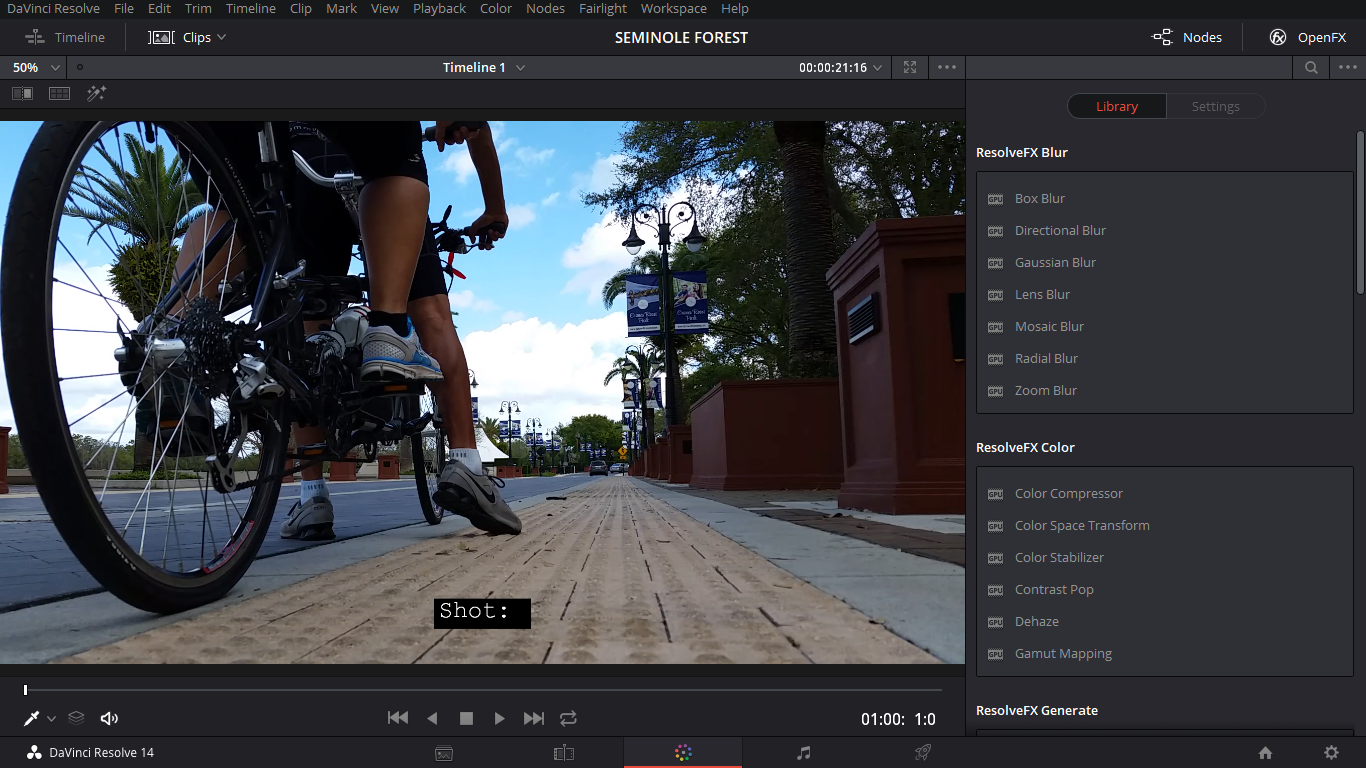The image size is (1366, 768).
Task: Toggle the OpenFX panel
Action: [1308, 37]
